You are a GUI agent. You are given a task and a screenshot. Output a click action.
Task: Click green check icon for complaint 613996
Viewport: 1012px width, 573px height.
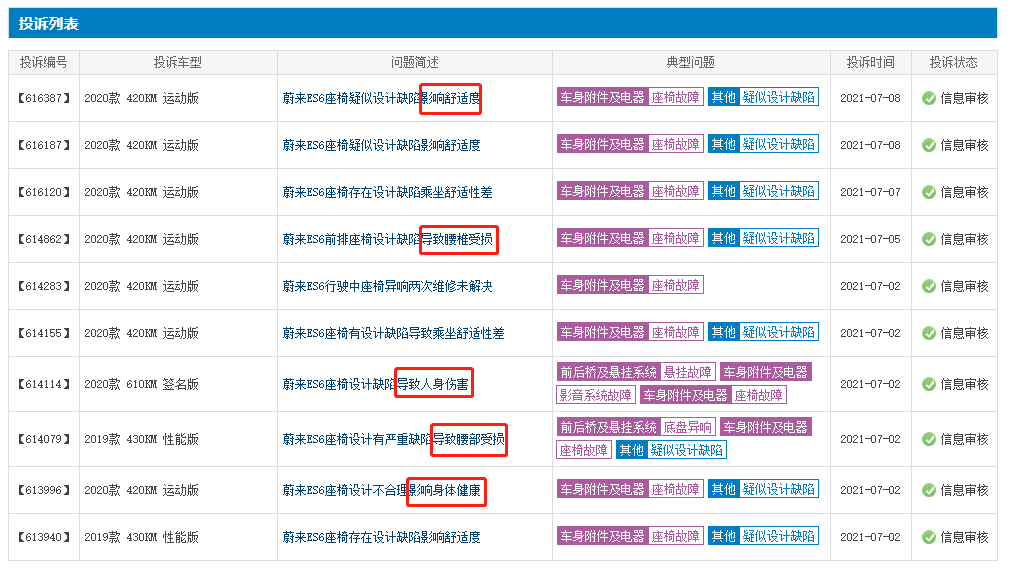tap(929, 490)
